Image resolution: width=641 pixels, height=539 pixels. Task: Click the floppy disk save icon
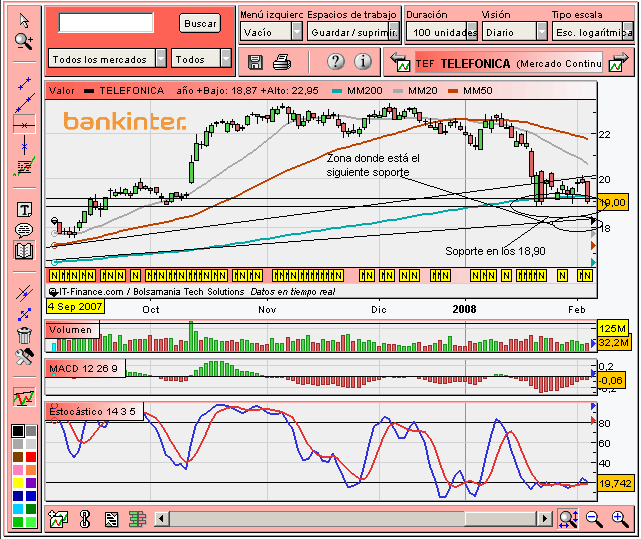point(256,63)
